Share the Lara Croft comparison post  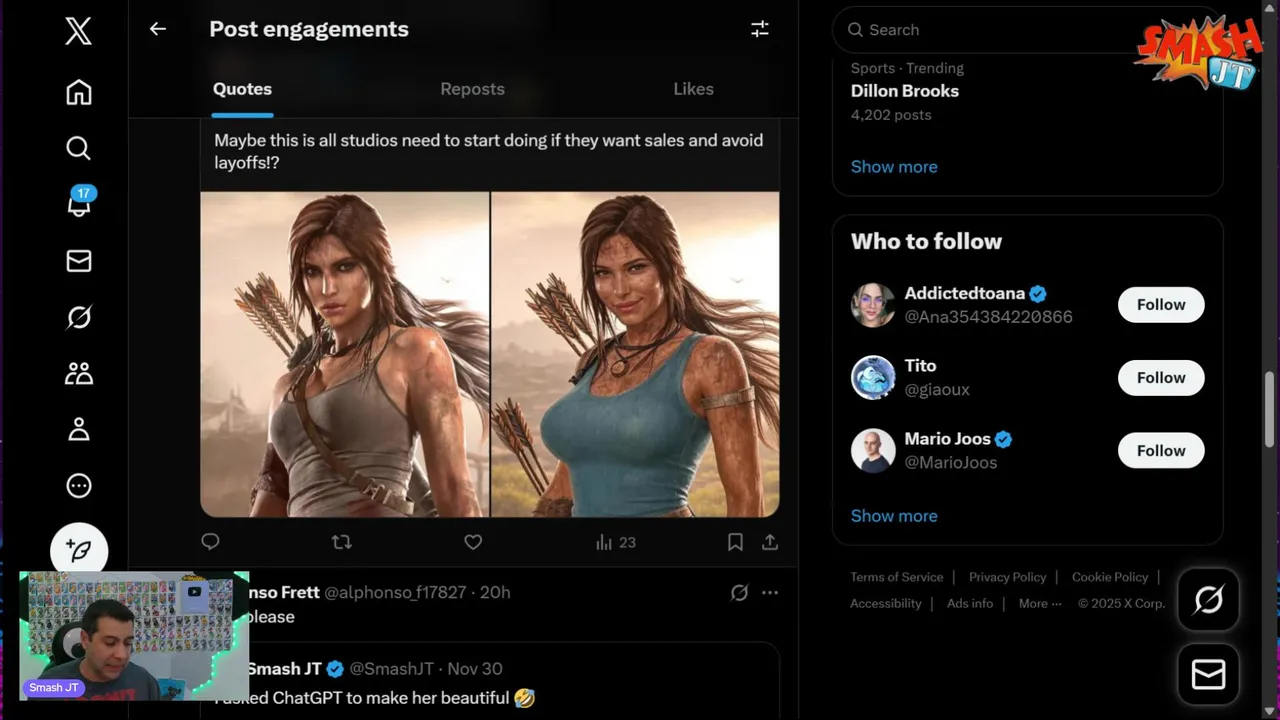(770, 542)
